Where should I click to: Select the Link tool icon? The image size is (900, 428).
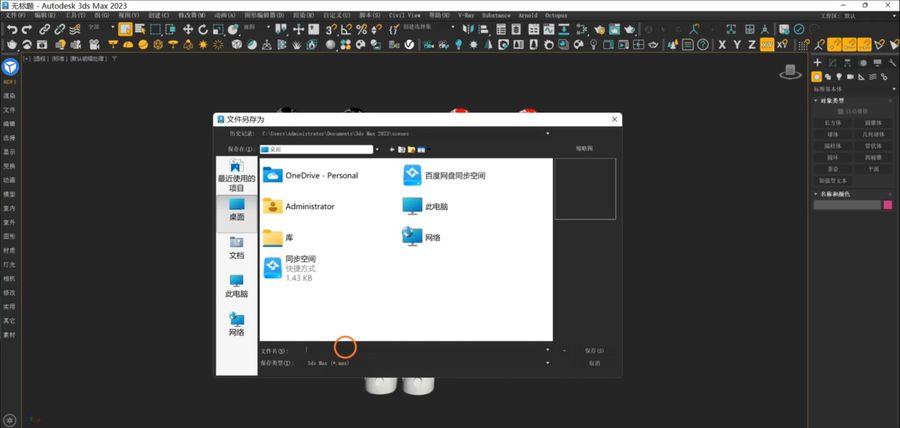pyautogui.click(x=44, y=29)
